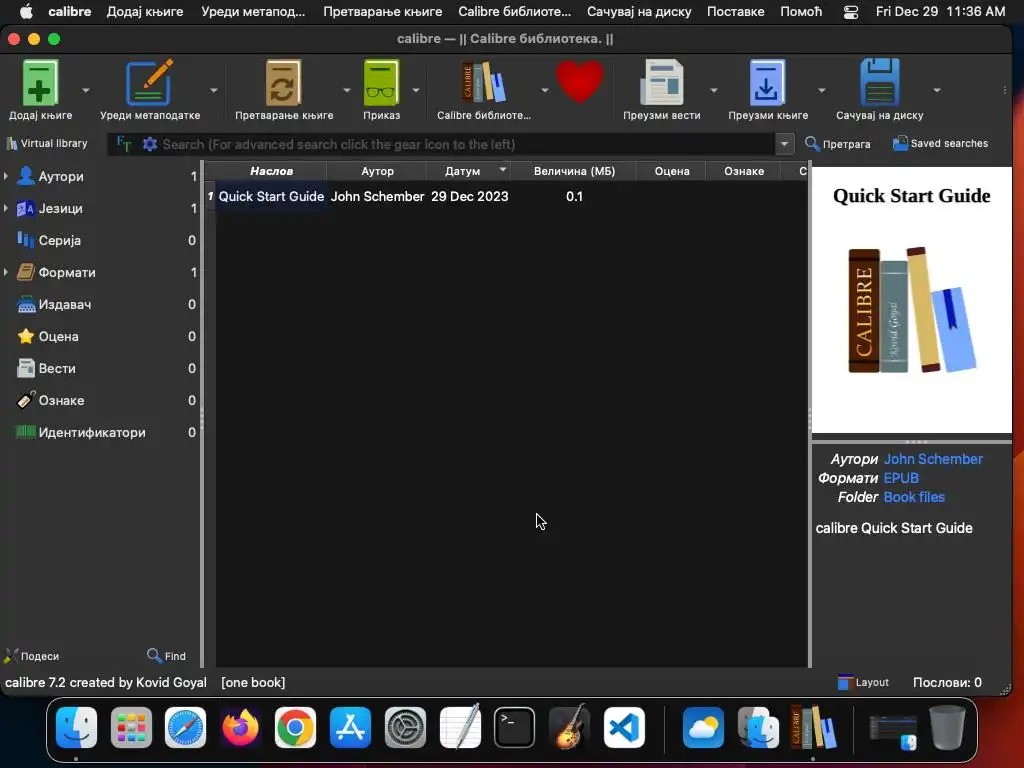Click the Quick Start Guide cover thumbnail
Image resolution: width=1024 pixels, height=768 pixels.
(x=912, y=300)
